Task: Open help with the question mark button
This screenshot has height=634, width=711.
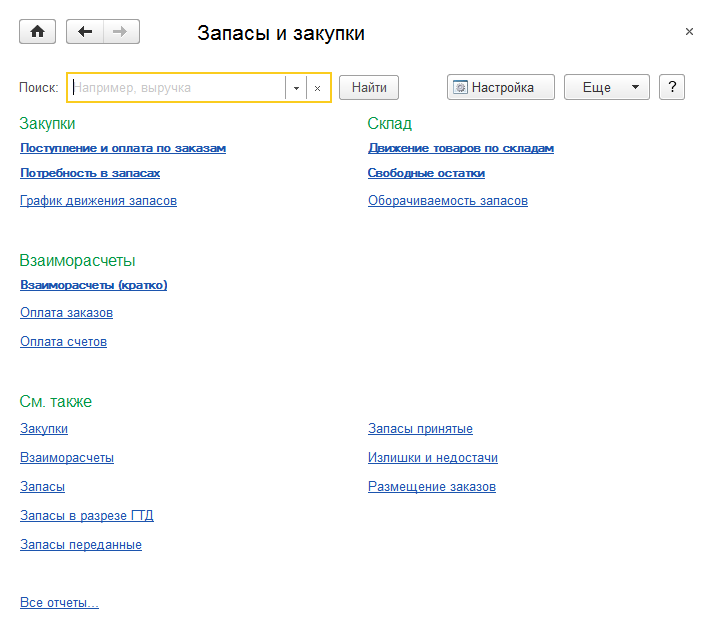Action: pos(673,87)
